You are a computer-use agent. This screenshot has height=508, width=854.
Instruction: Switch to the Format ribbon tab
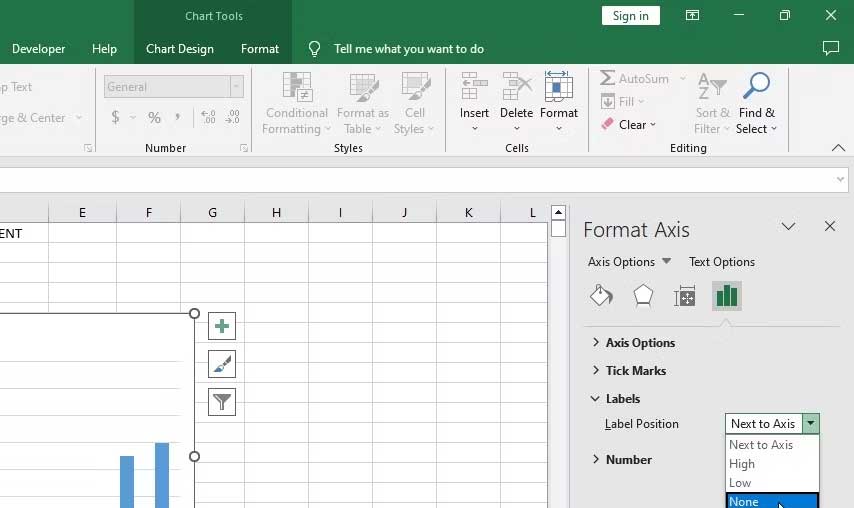(260, 49)
